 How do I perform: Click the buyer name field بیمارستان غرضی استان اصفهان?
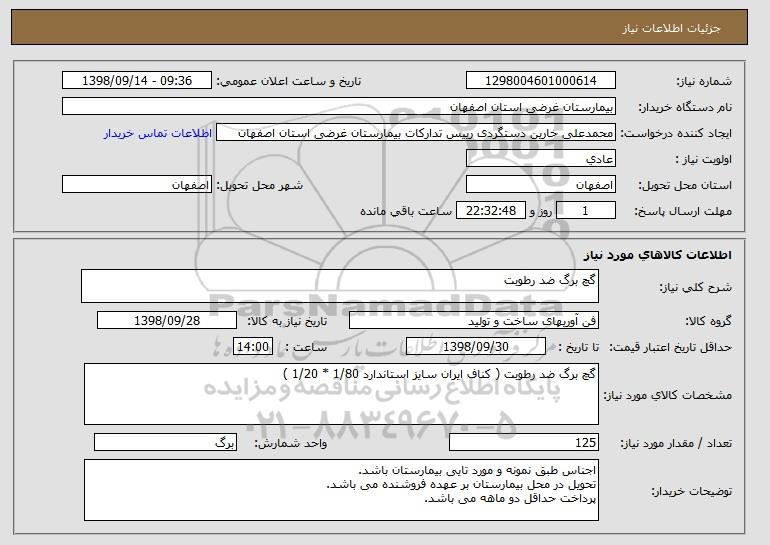click(x=339, y=107)
